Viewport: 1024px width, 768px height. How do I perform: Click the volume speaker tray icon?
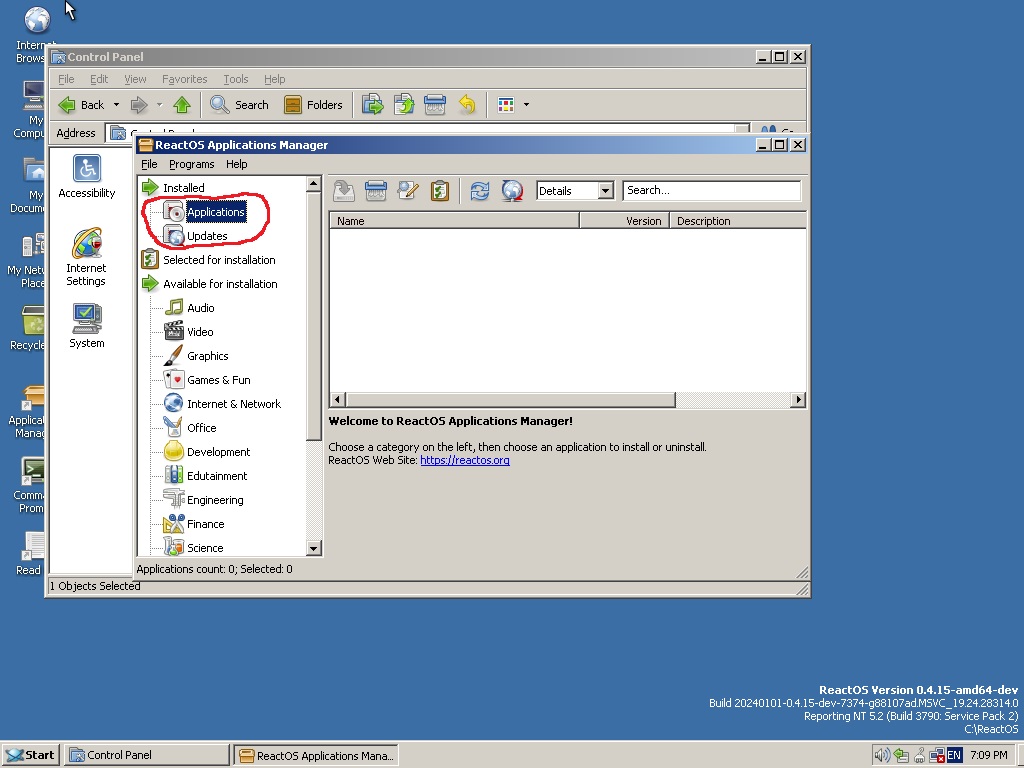(x=882, y=756)
